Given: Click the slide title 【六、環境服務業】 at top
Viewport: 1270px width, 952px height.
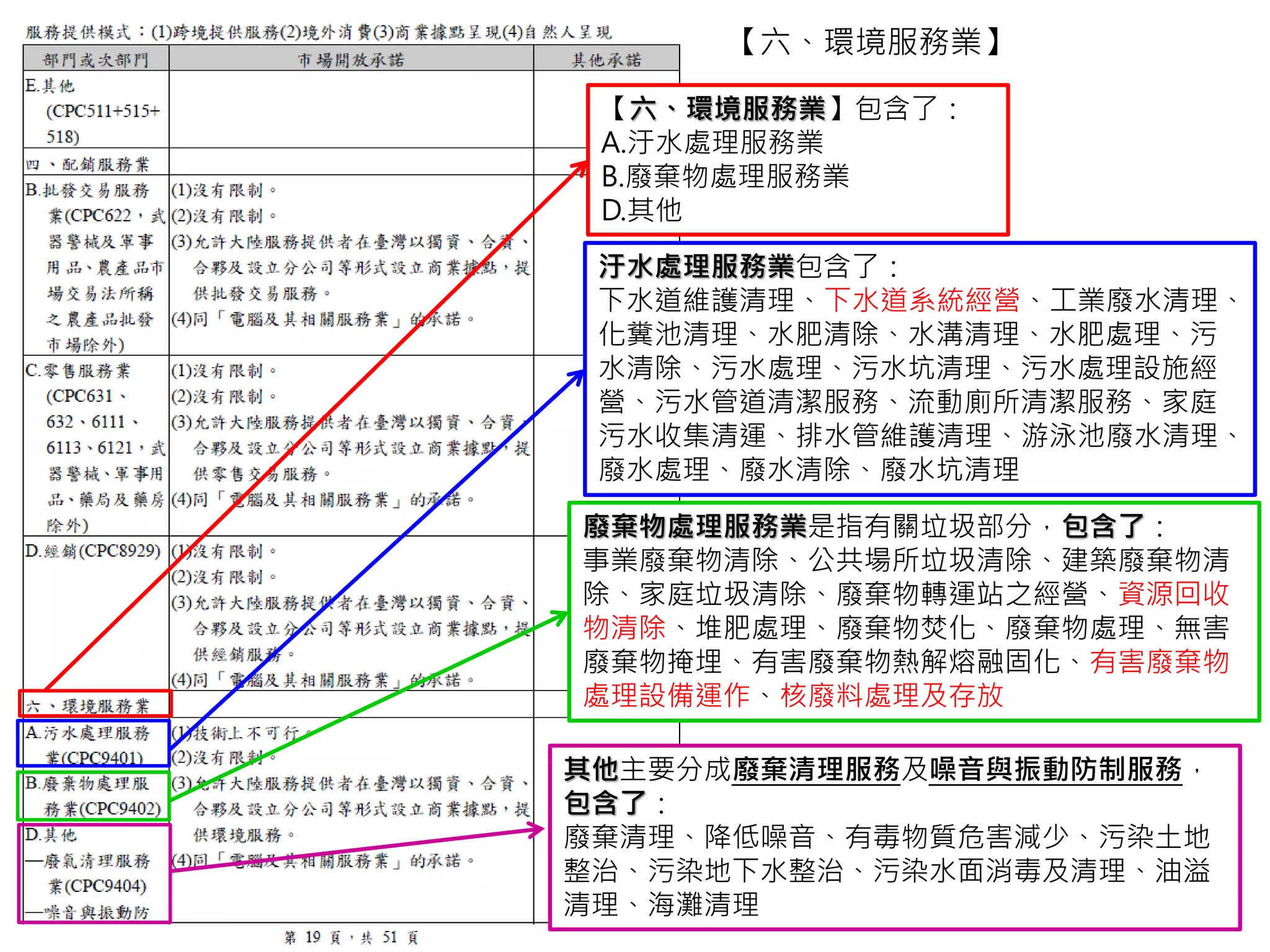Looking at the screenshot, I should [870, 42].
